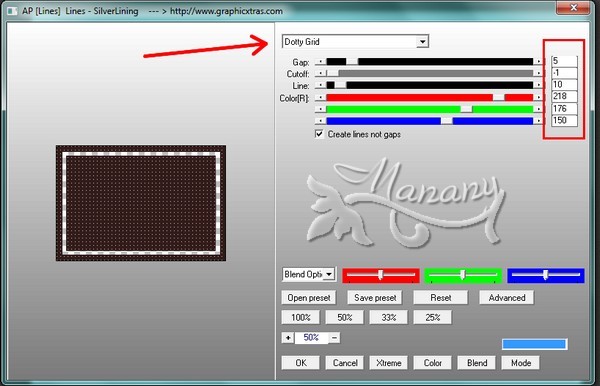Toggle Create lines not gaps checkbox
Screen dimensions: 600x386
click(319, 134)
